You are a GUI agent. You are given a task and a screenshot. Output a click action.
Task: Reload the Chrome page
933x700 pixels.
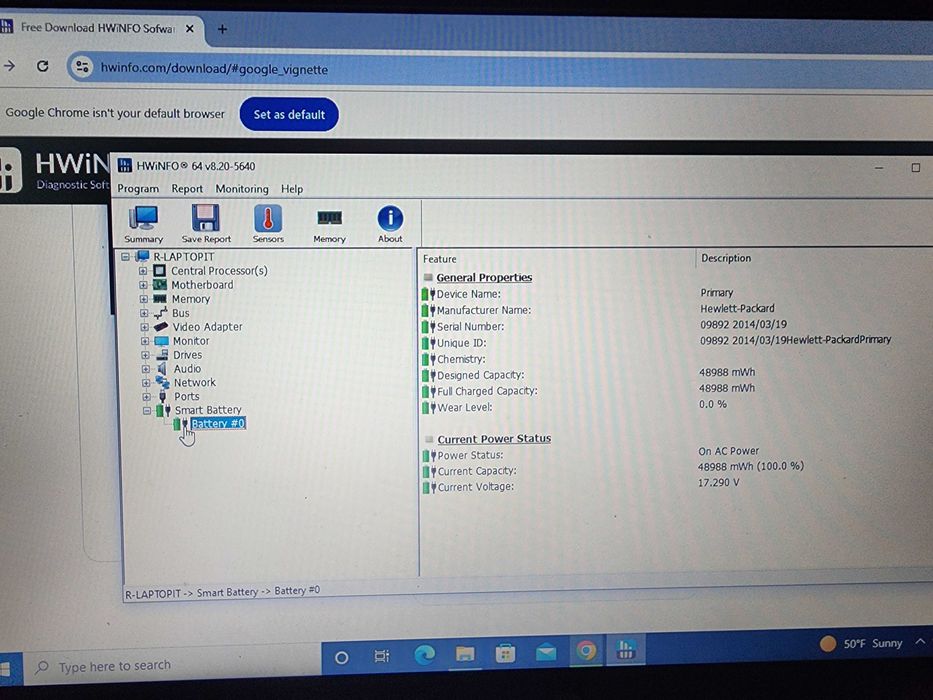pyautogui.click(x=42, y=66)
